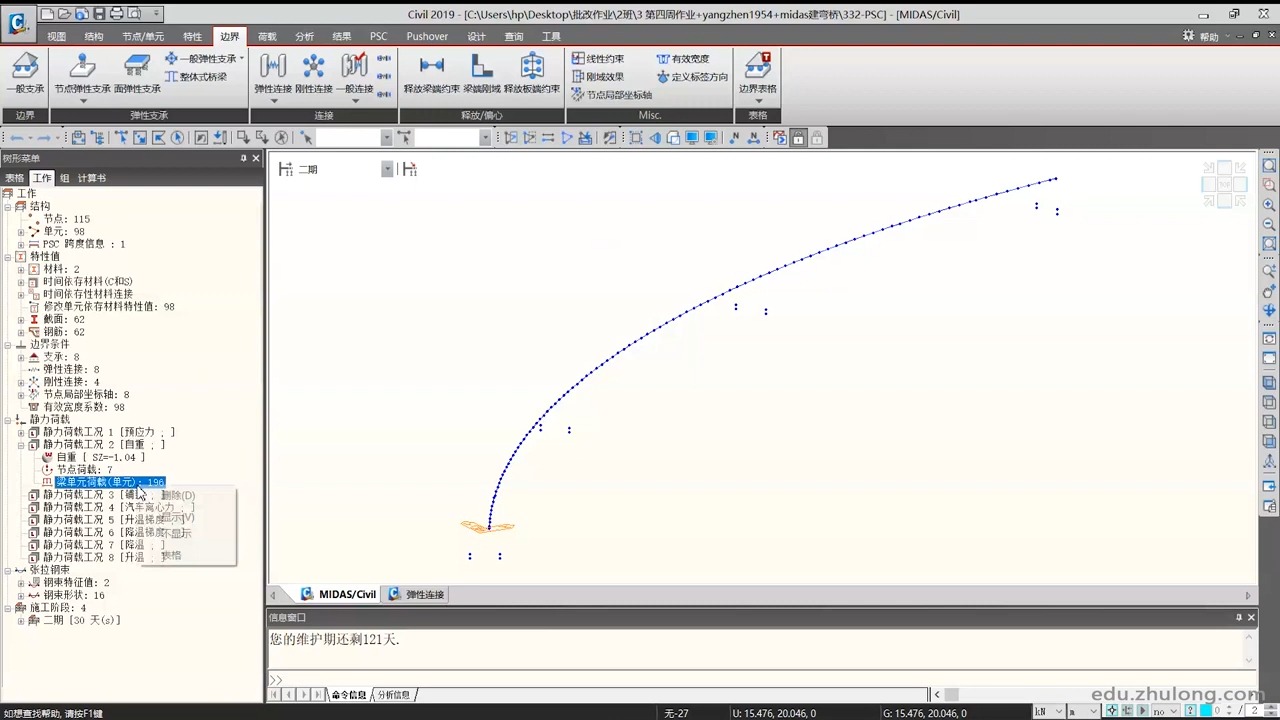Switch to the 结构 ribbon tab
The width and height of the screenshot is (1280, 720).
[x=93, y=36]
